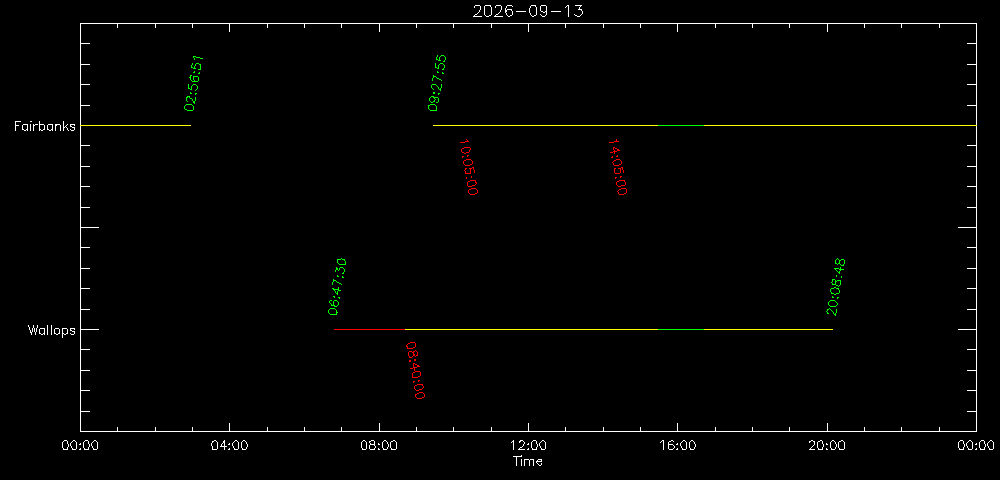This screenshot has height=480, width=1000.
Task: Select the 20:08:48 green timestamp label
Action: 835,287
